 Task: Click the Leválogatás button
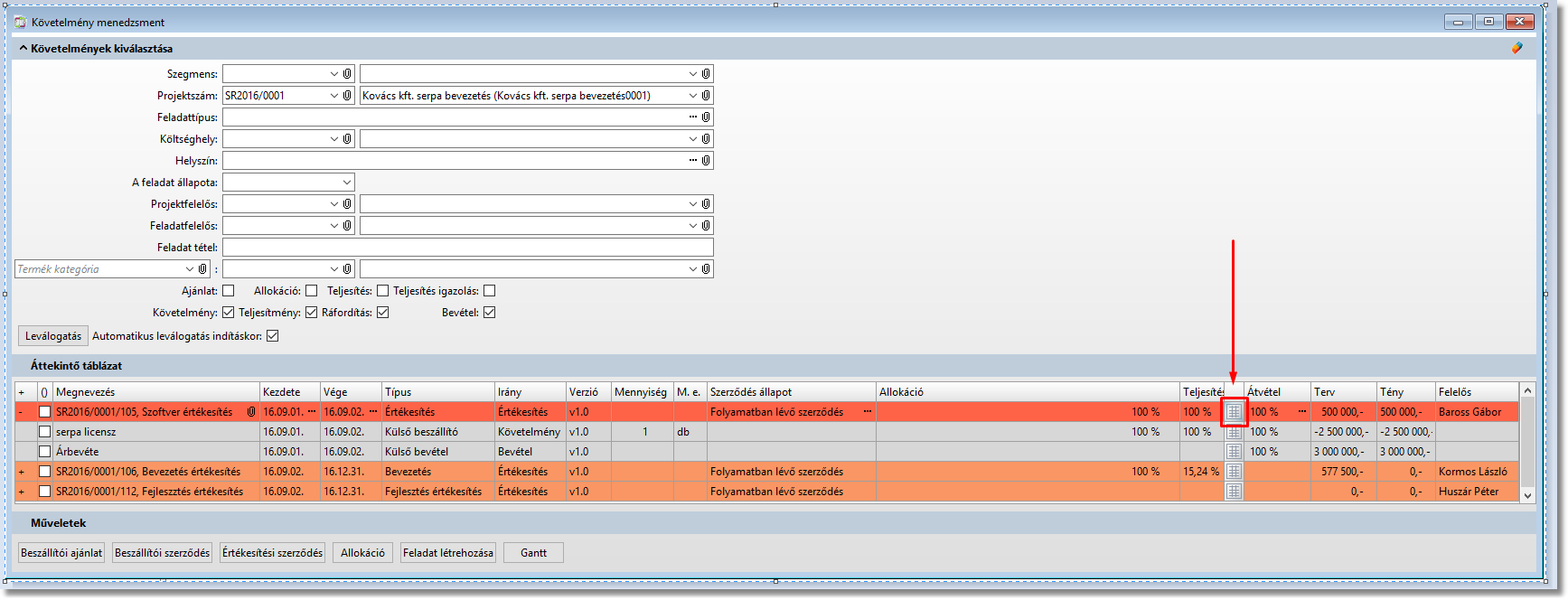pyautogui.click(x=53, y=336)
